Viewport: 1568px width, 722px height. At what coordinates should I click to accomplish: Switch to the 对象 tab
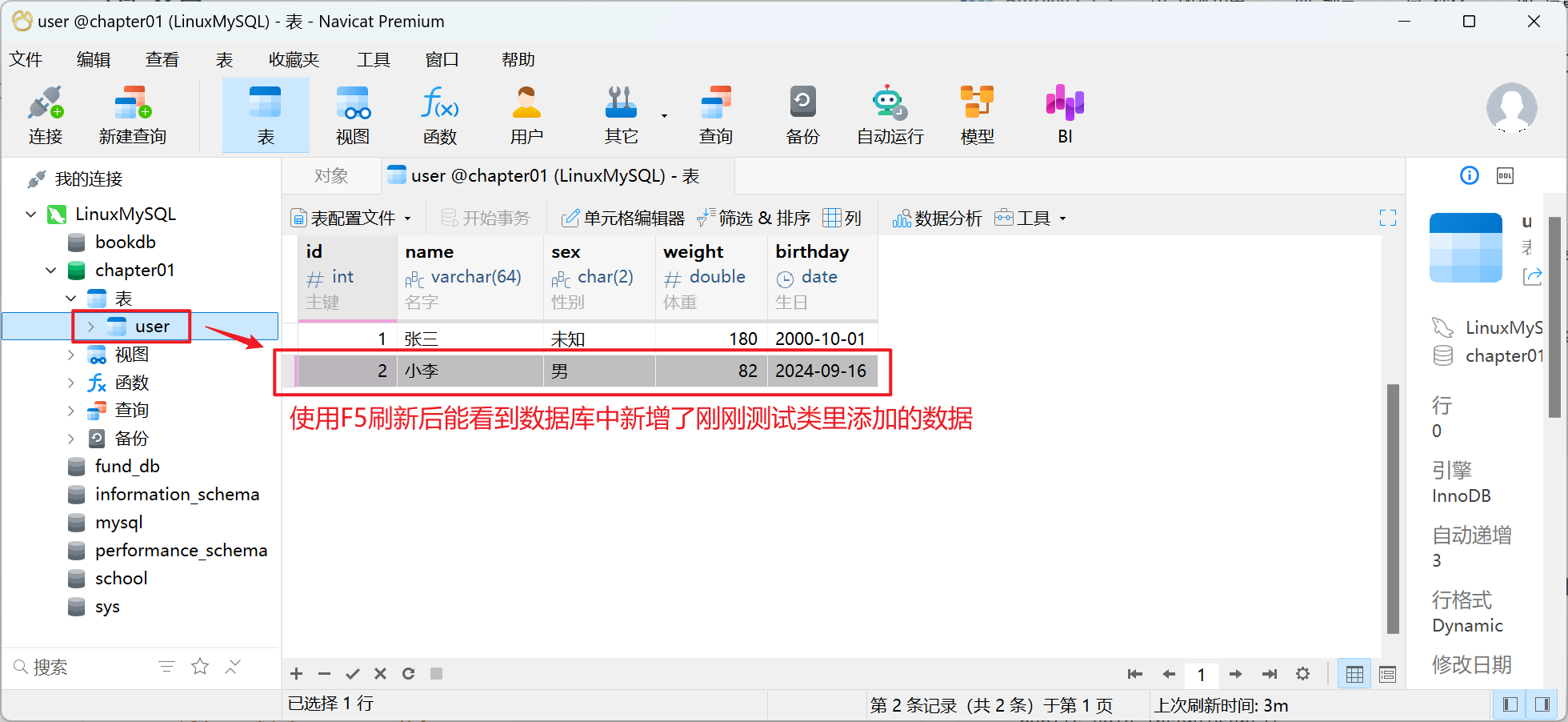331,176
